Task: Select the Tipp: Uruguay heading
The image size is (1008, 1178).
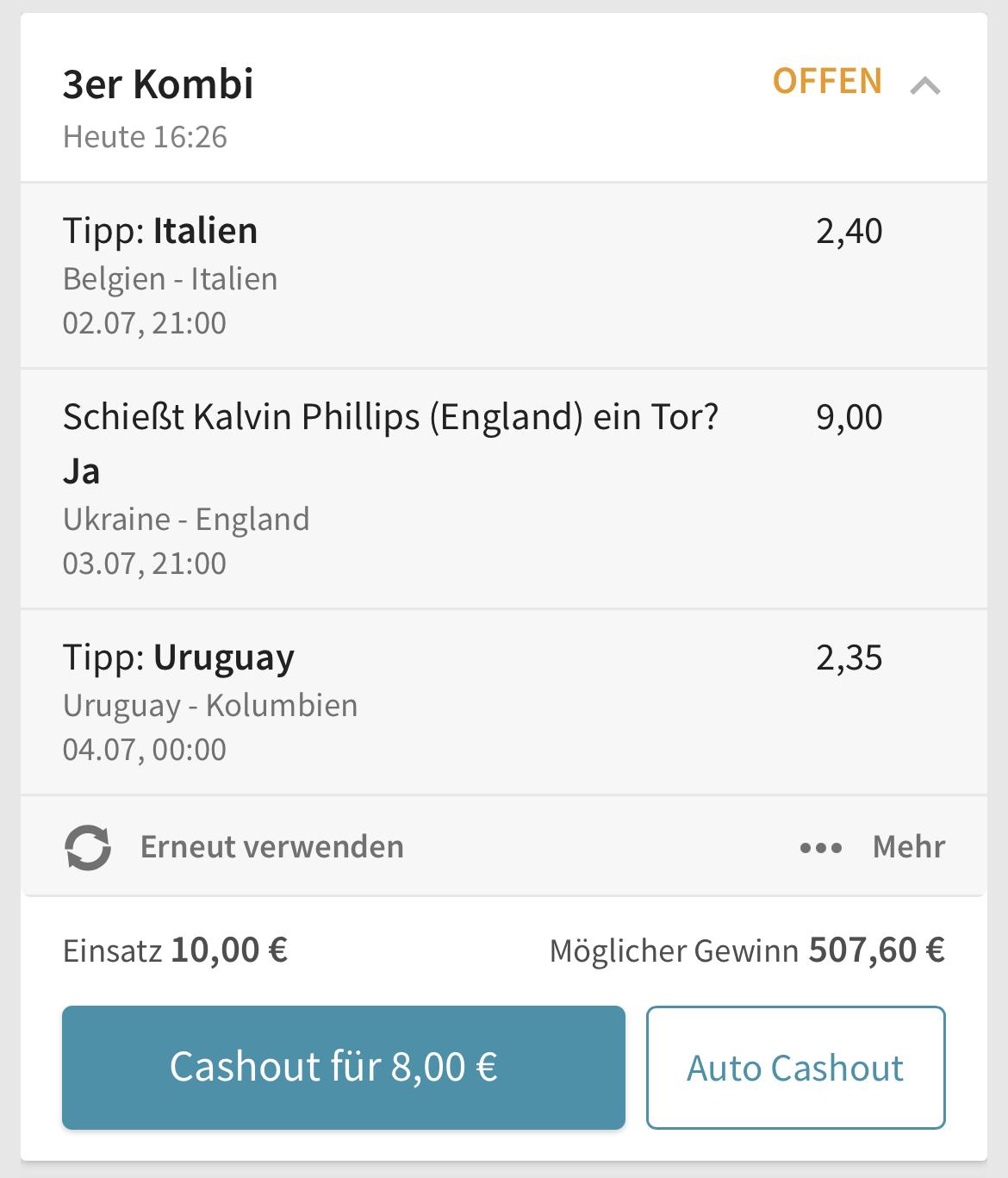Action: coord(178,658)
